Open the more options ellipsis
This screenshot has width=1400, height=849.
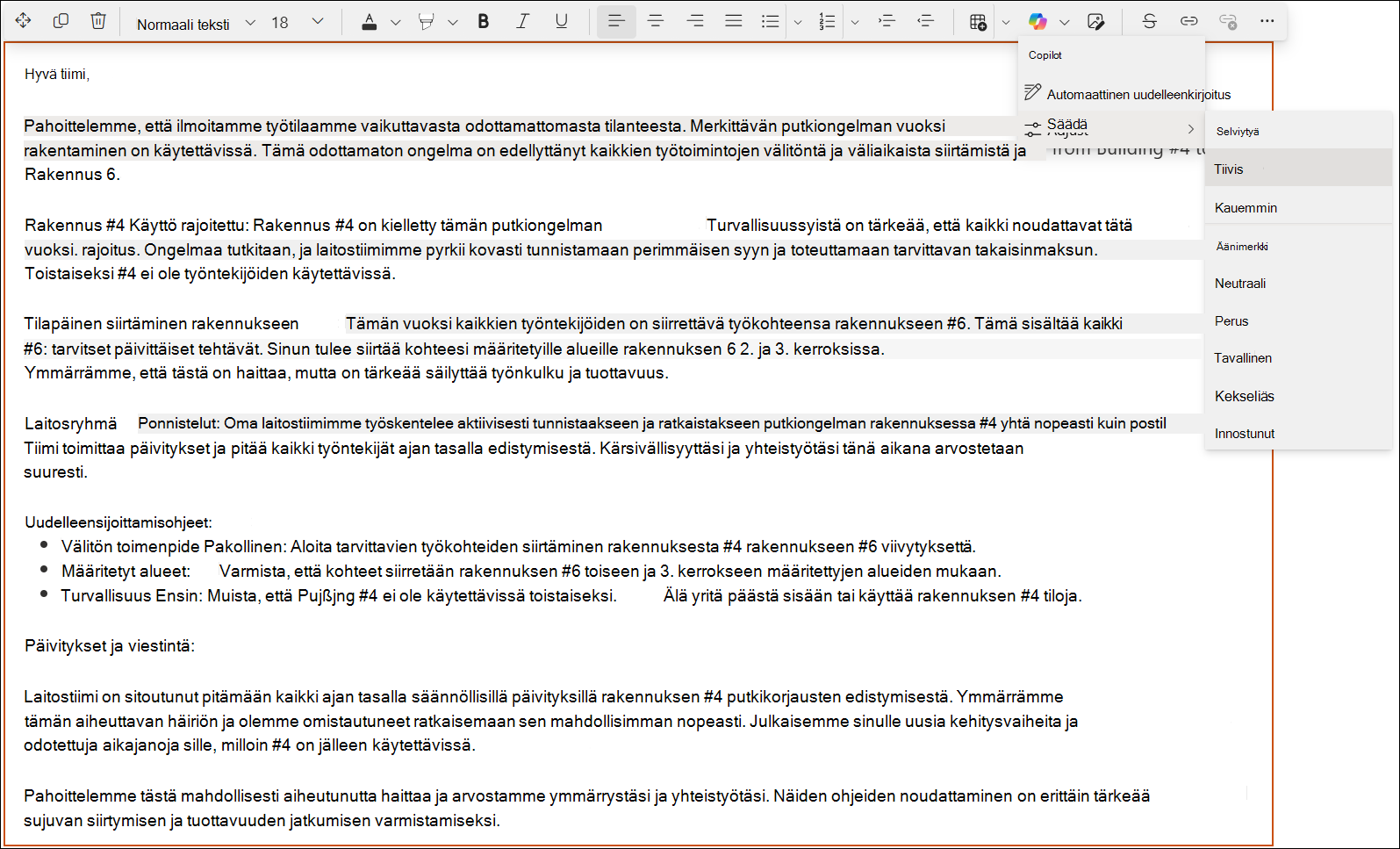tap(1267, 21)
